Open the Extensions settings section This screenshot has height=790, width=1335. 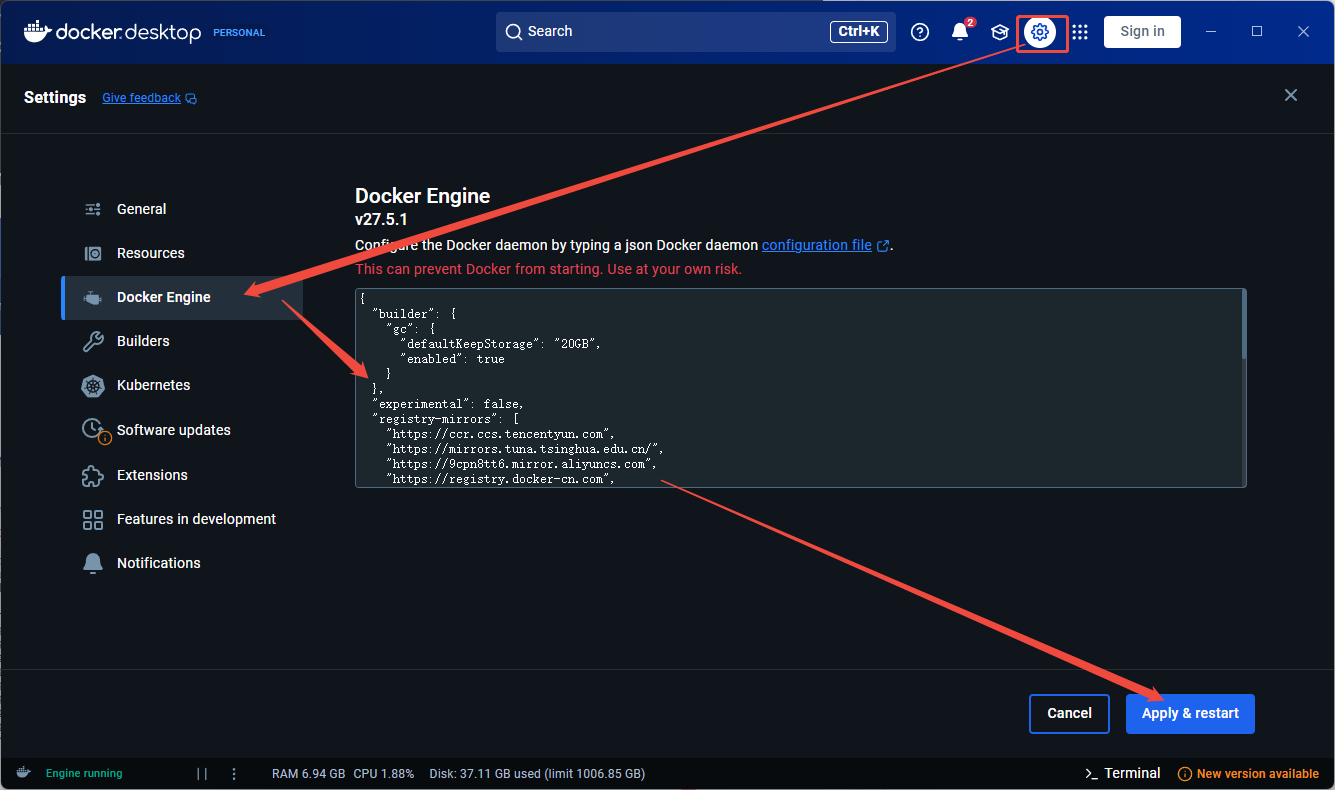(182, 475)
